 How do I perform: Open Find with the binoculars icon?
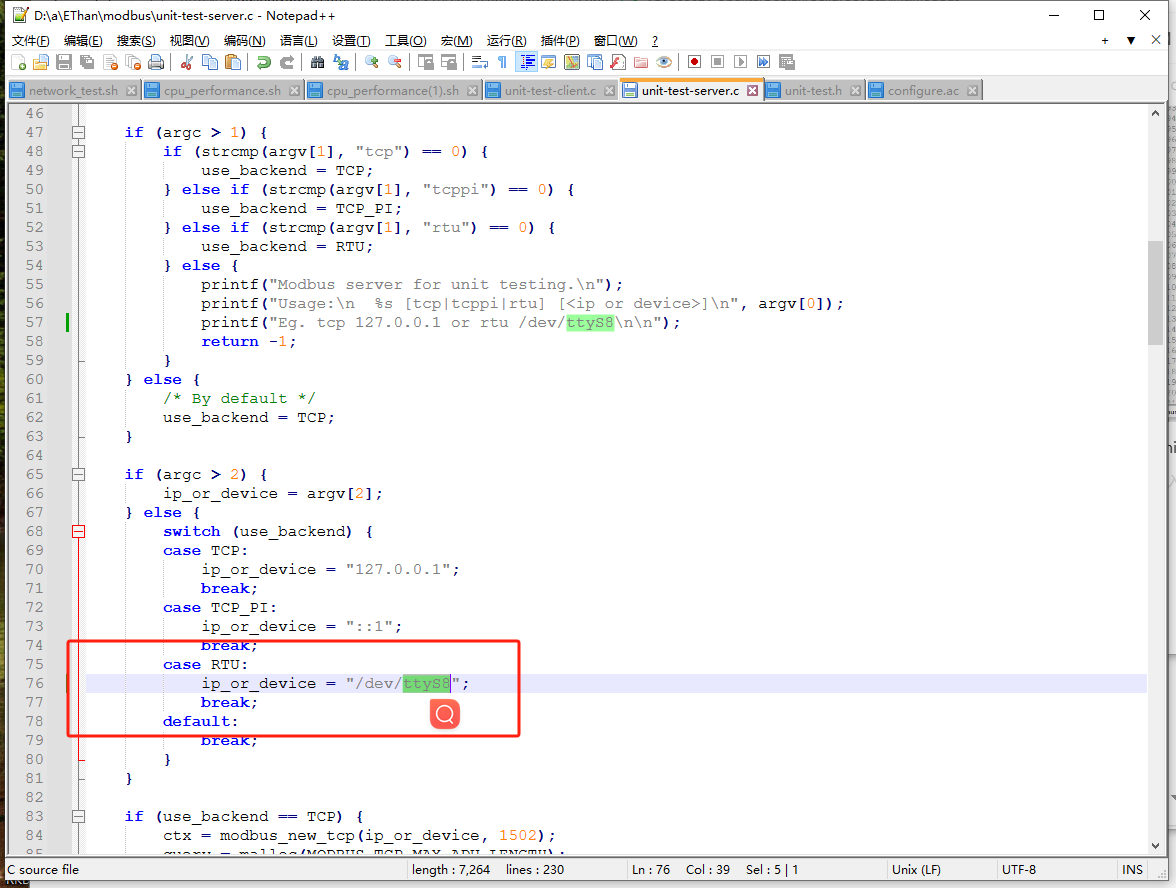point(317,62)
